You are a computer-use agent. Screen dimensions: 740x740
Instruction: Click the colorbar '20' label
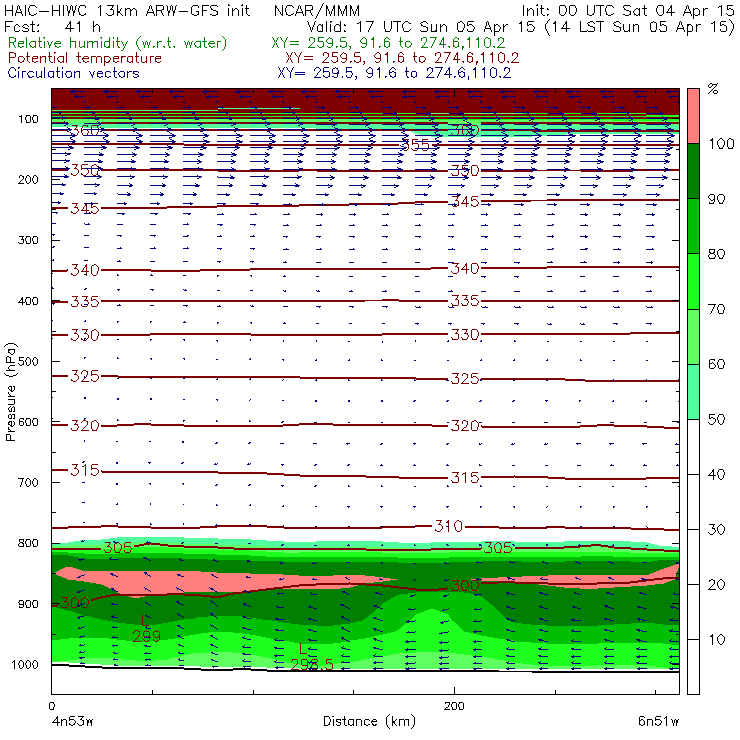(x=717, y=585)
